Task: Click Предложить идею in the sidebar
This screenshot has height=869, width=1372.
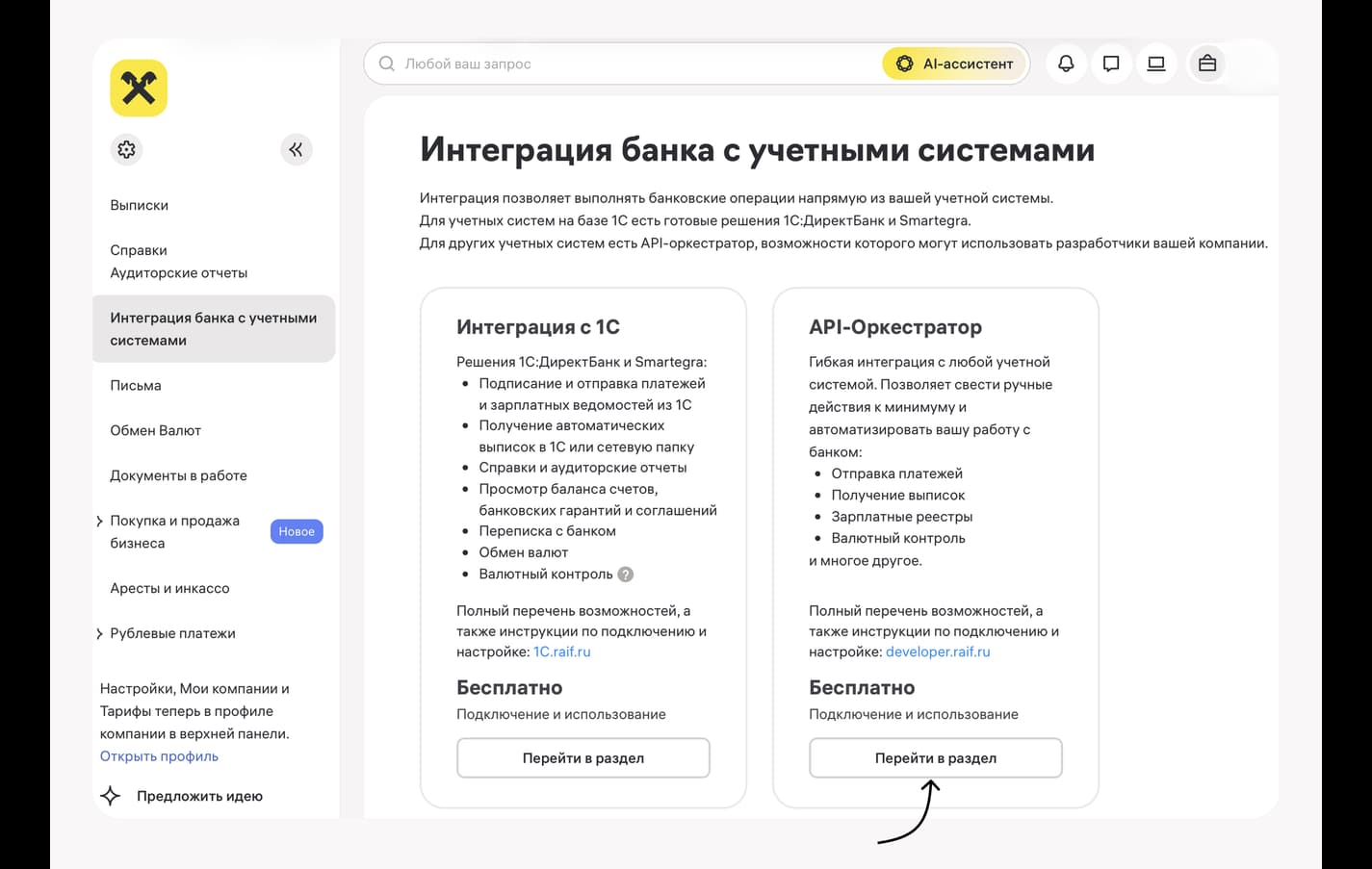Action: [199, 796]
